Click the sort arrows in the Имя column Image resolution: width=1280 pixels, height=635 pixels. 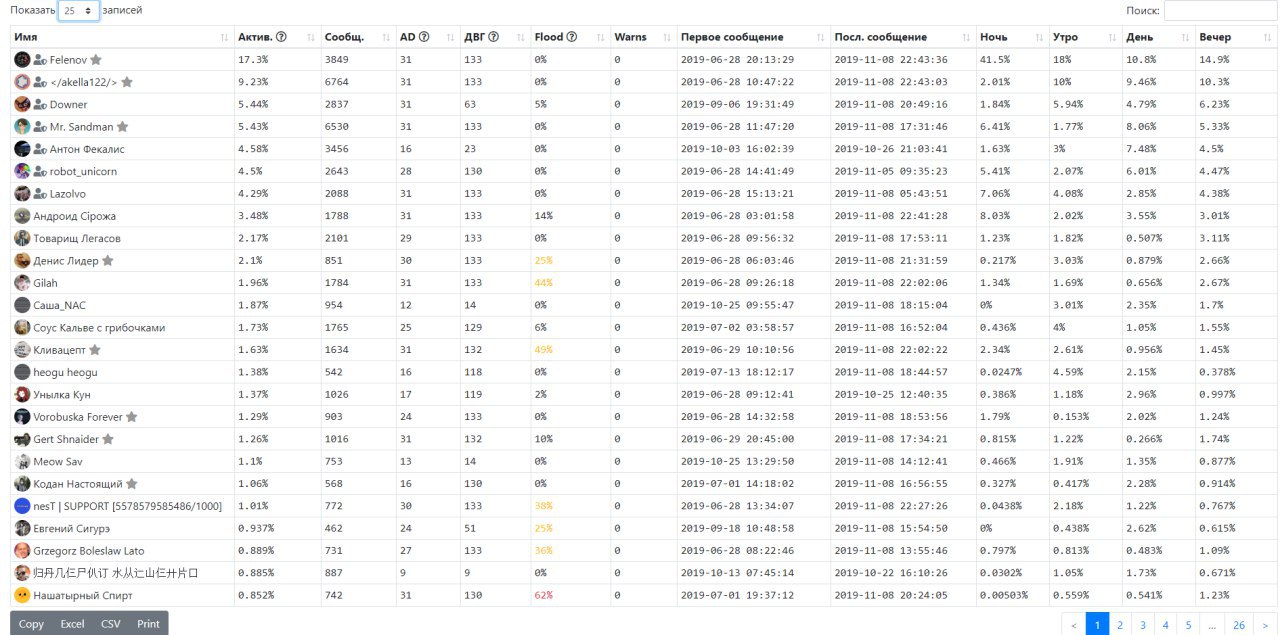click(224, 37)
